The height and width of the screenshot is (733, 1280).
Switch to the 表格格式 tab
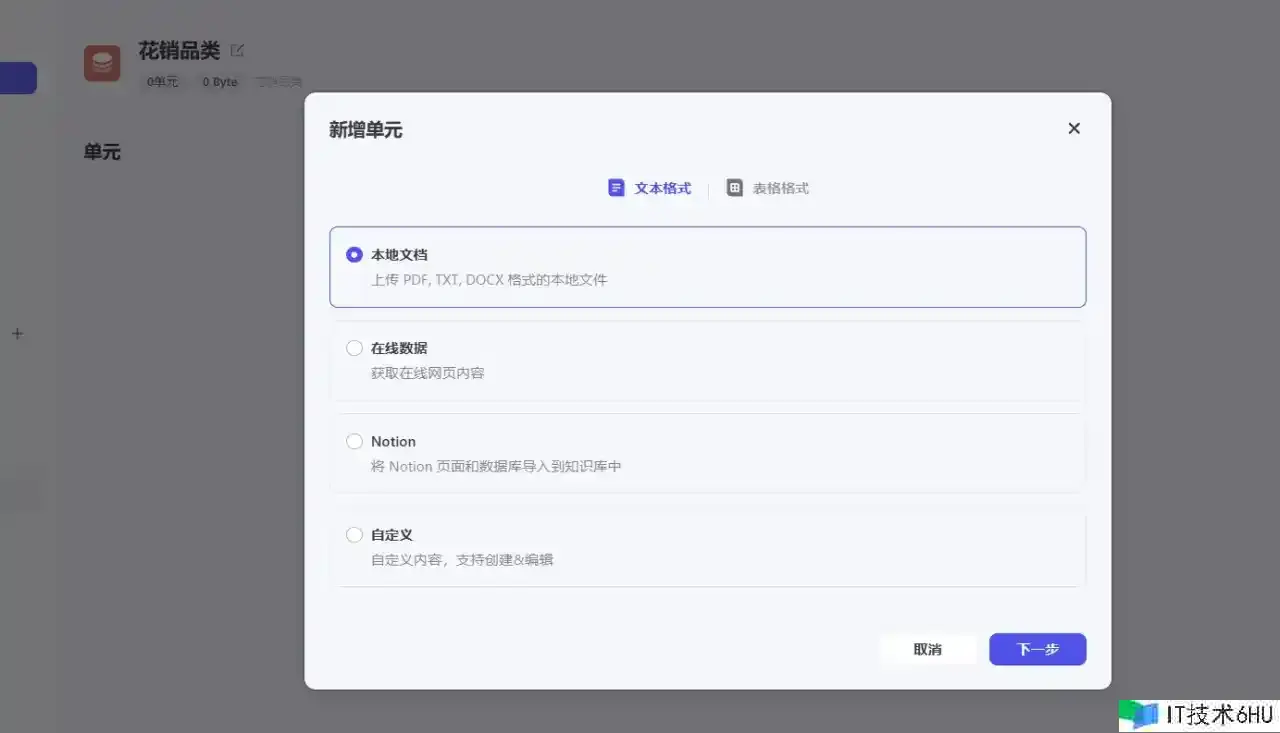tap(768, 188)
